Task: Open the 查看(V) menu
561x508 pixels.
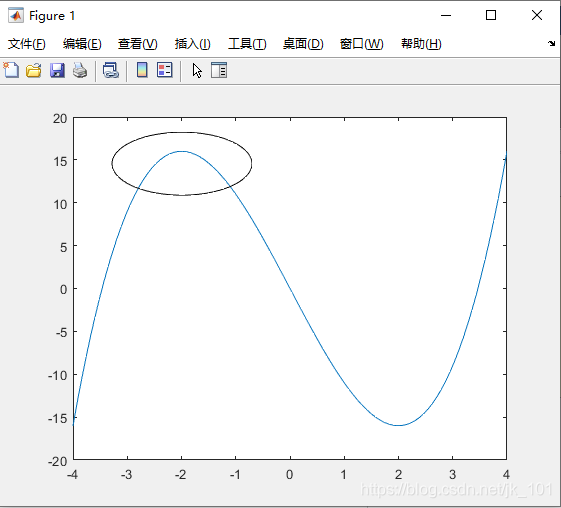Action: pos(138,44)
